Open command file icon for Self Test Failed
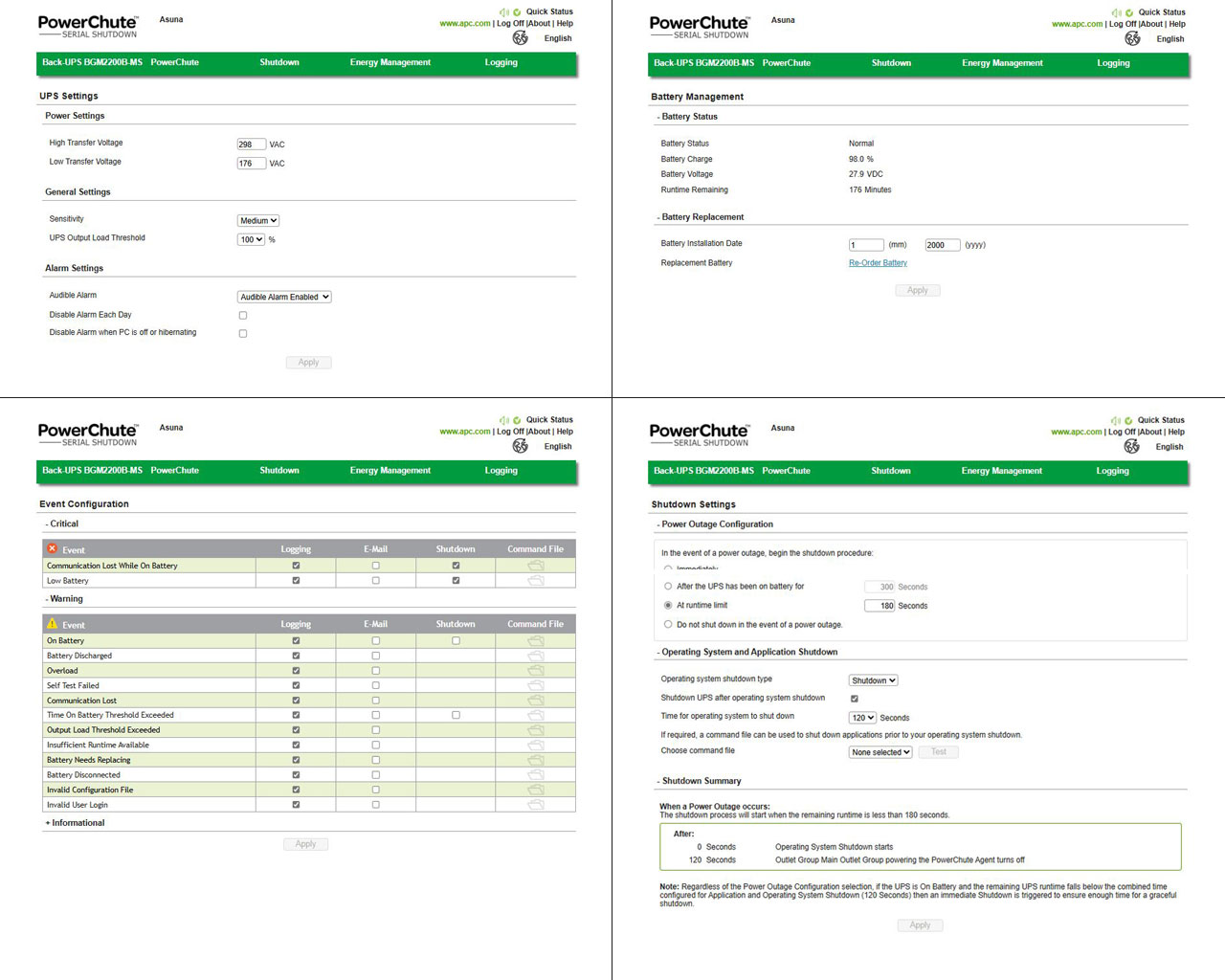This screenshot has height=980, width=1225. click(x=536, y=685)
